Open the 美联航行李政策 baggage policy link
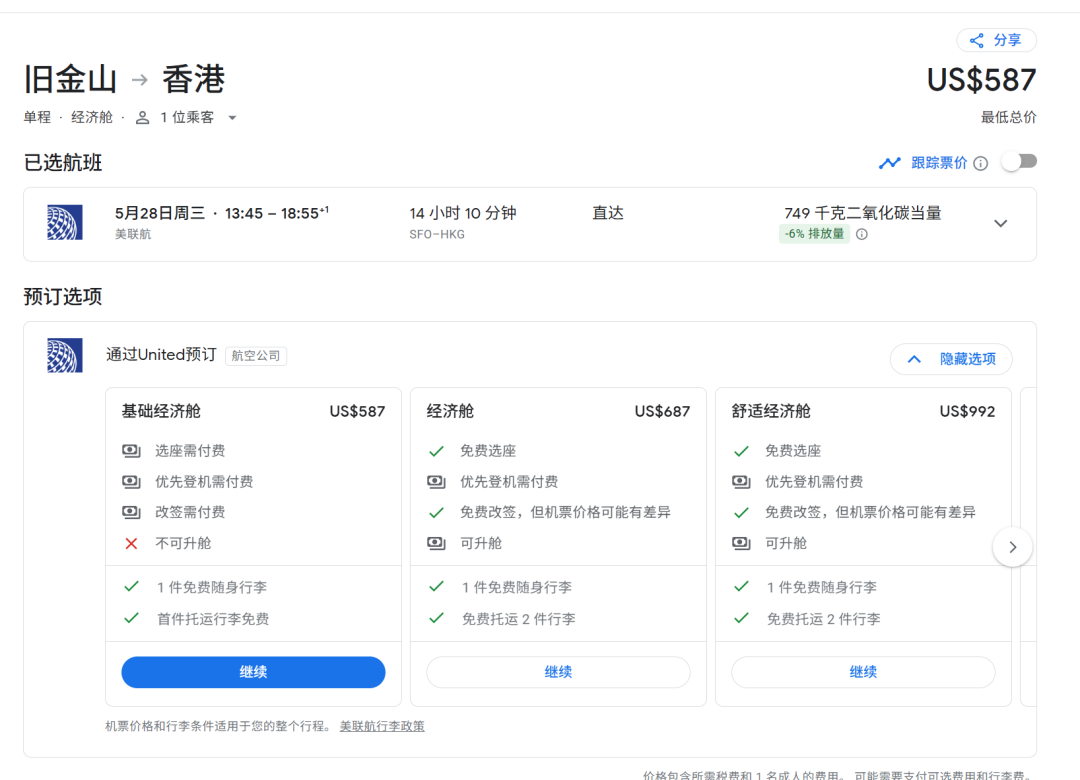This screenshot has height=780, width=1080. [382, 726]
